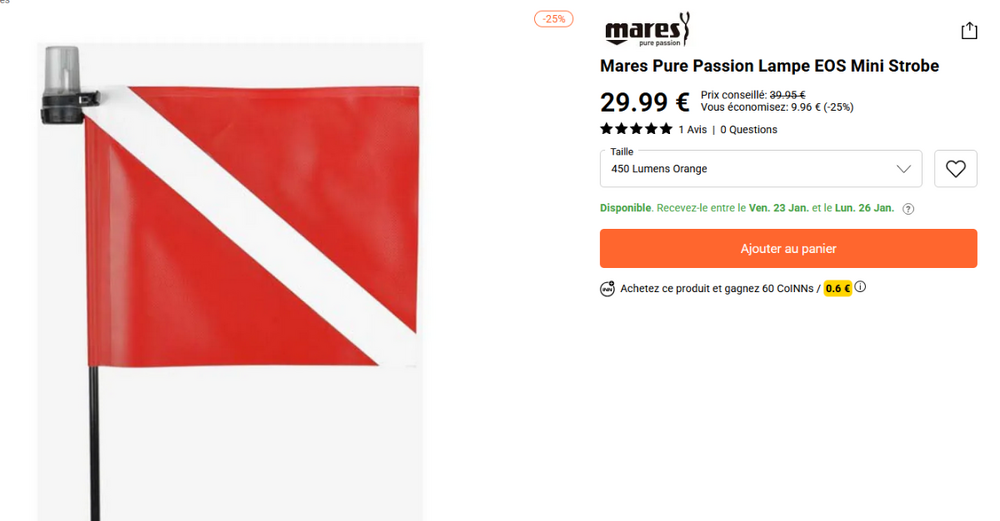The image size is (1000, 521).
Task: Click the product title Mares Pure Passion Lampe
Action: (x=769, y=66)
